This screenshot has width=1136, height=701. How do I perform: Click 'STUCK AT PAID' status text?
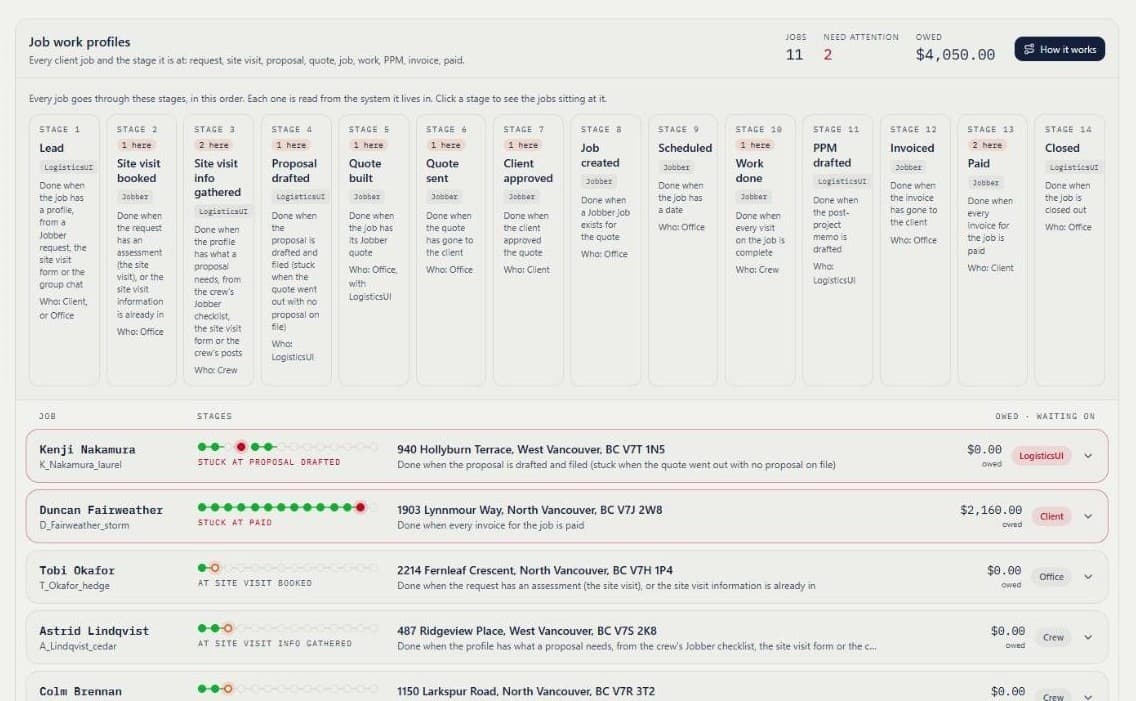[x=235, y=522]
